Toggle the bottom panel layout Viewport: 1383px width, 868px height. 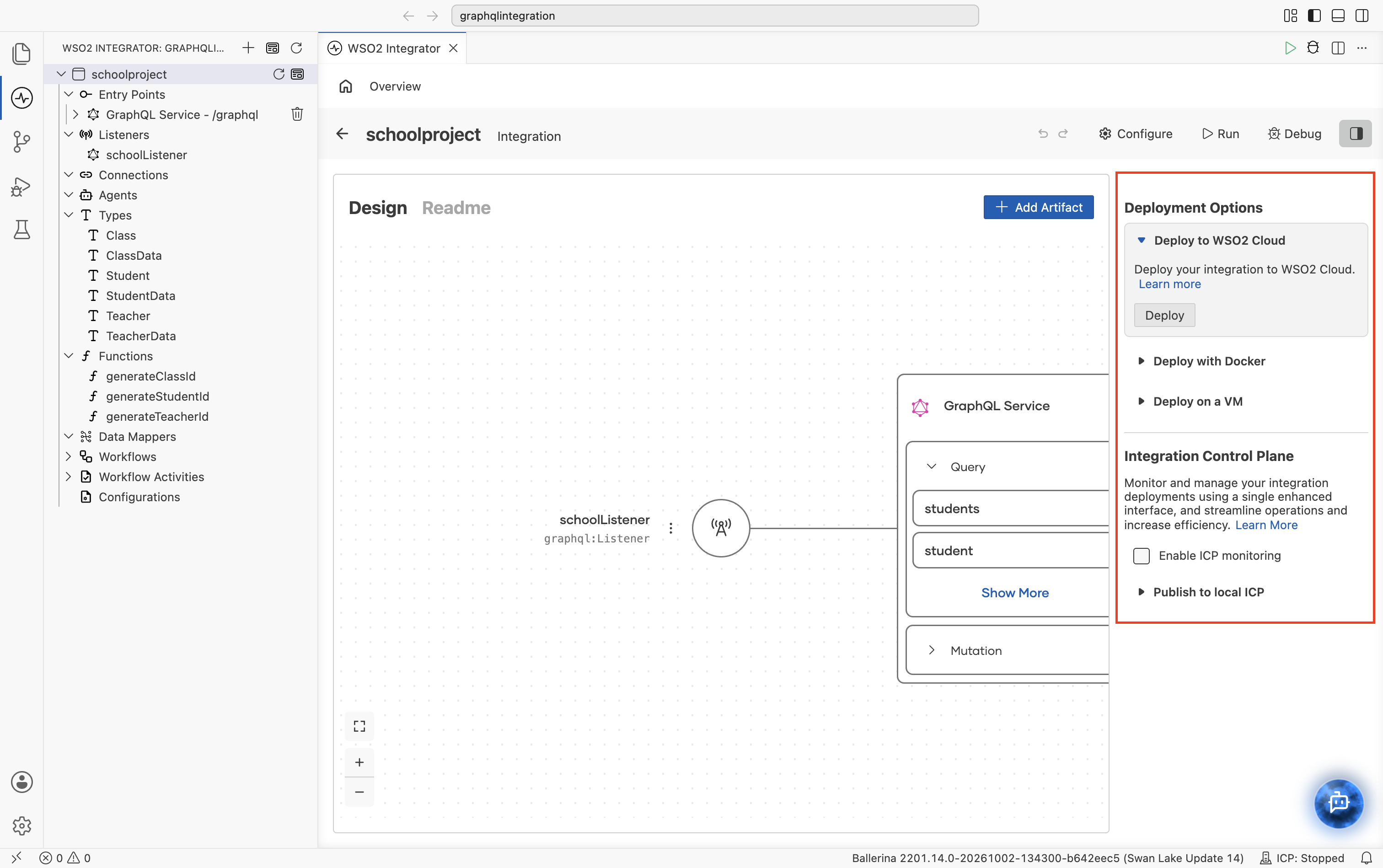pos(1338,16)
